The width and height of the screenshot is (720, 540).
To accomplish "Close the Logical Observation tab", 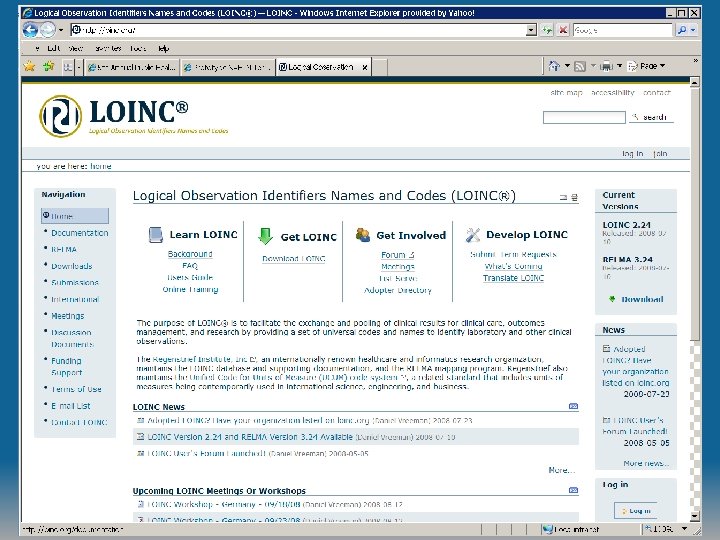I will pyautogui.click(x=365, y=67).
